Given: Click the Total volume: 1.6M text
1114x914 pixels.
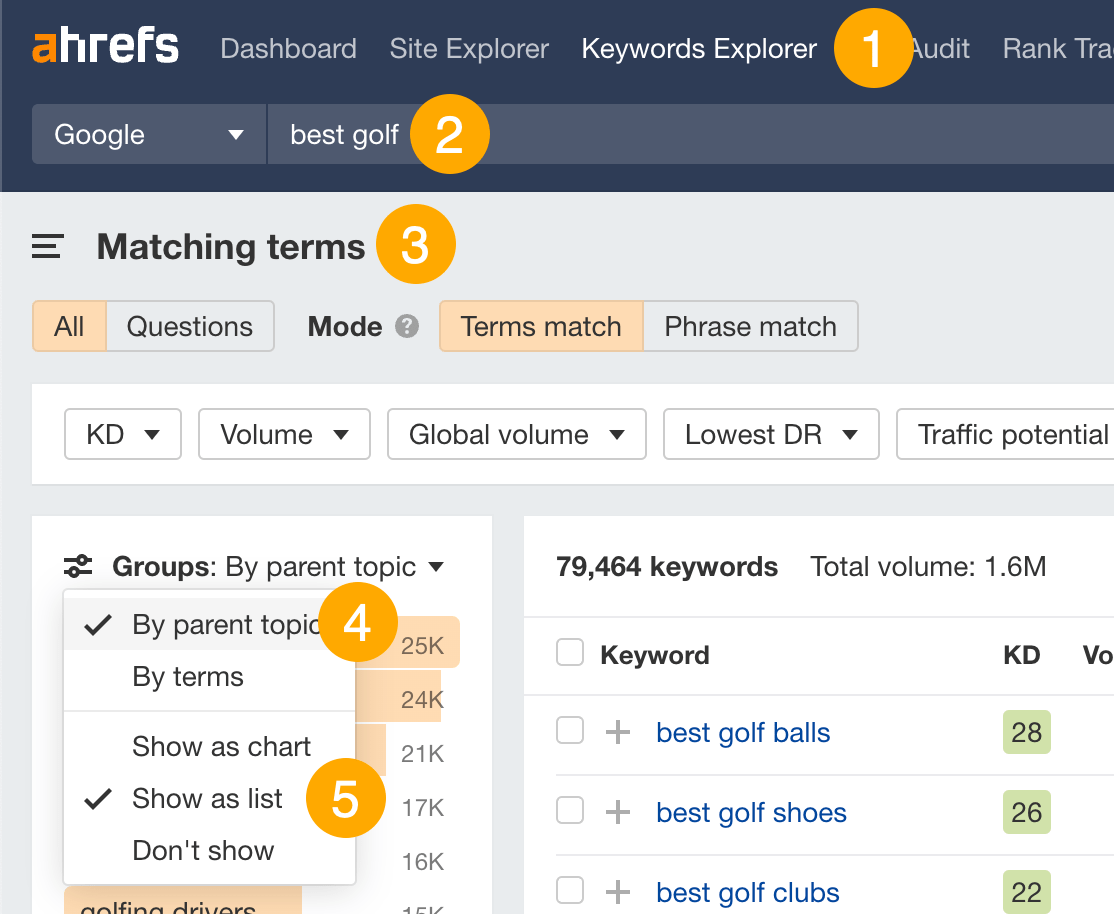Looking at the screenshot, I should click(x=929, y=566).
